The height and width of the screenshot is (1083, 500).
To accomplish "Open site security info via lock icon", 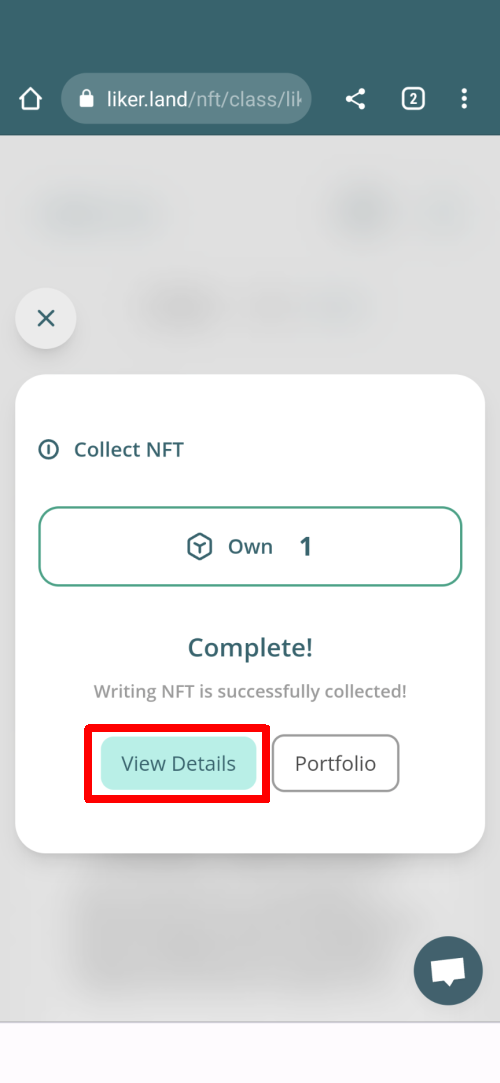I will point(86,99).
